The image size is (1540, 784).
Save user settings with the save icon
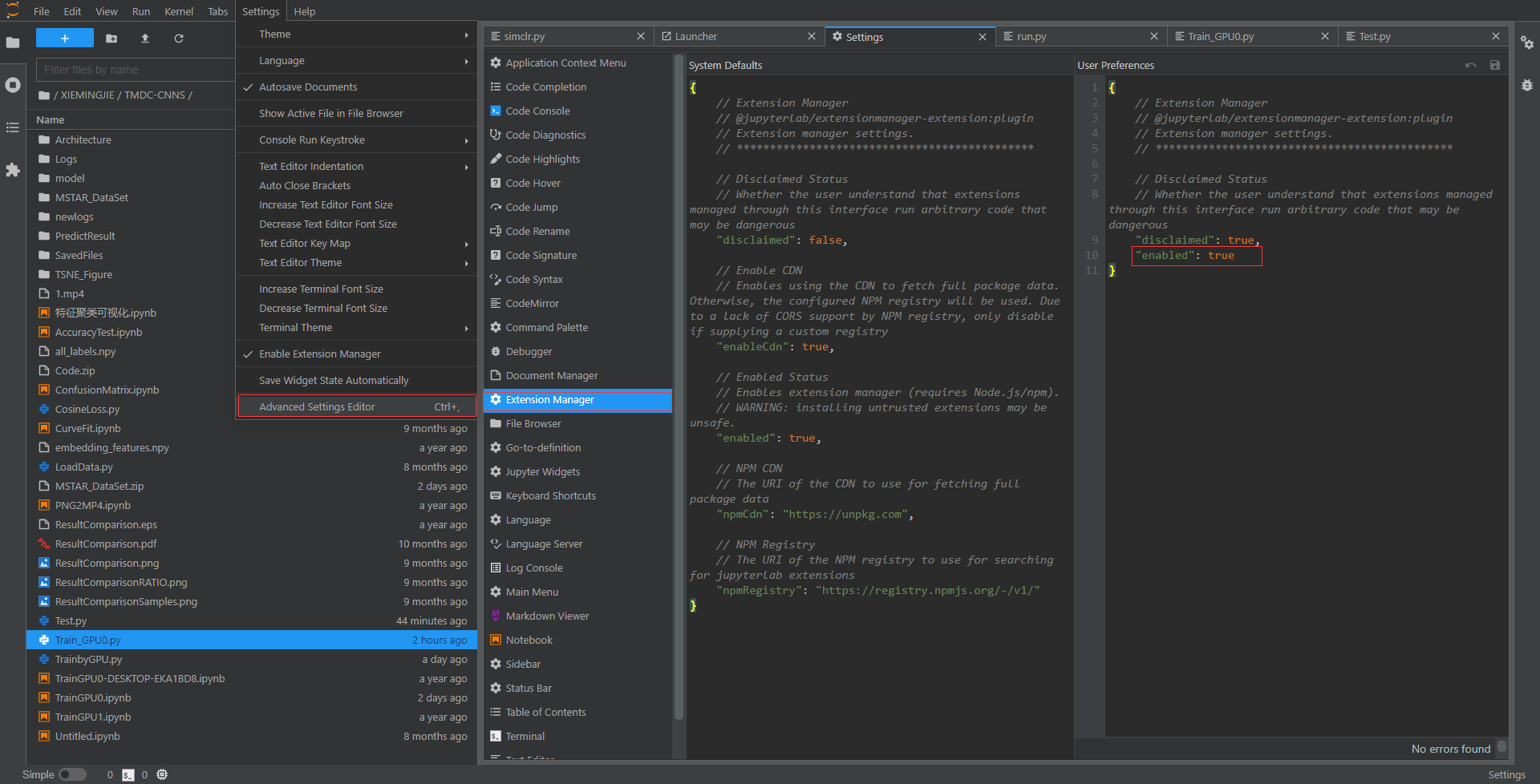(1494, 65)
